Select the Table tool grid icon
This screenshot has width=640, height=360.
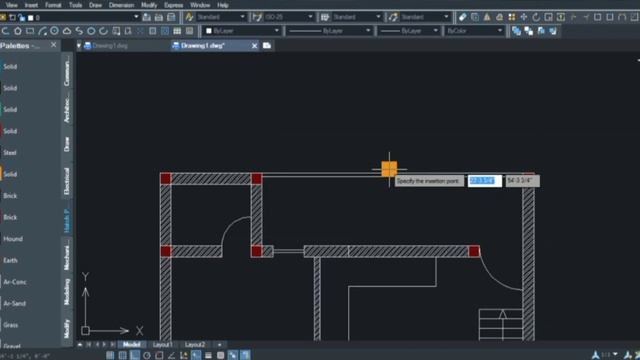tap(177, 31)
